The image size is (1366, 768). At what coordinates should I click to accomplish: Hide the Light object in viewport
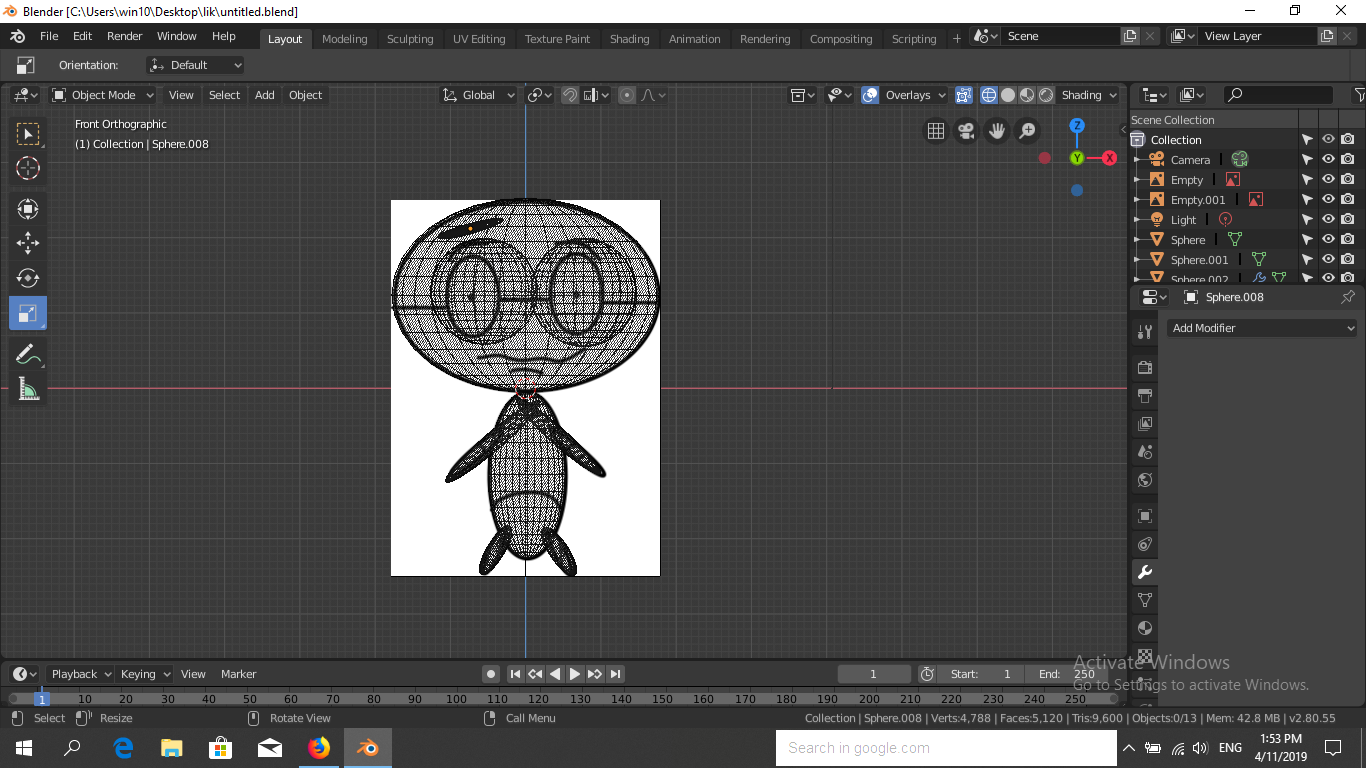[x=1328, y=219]
